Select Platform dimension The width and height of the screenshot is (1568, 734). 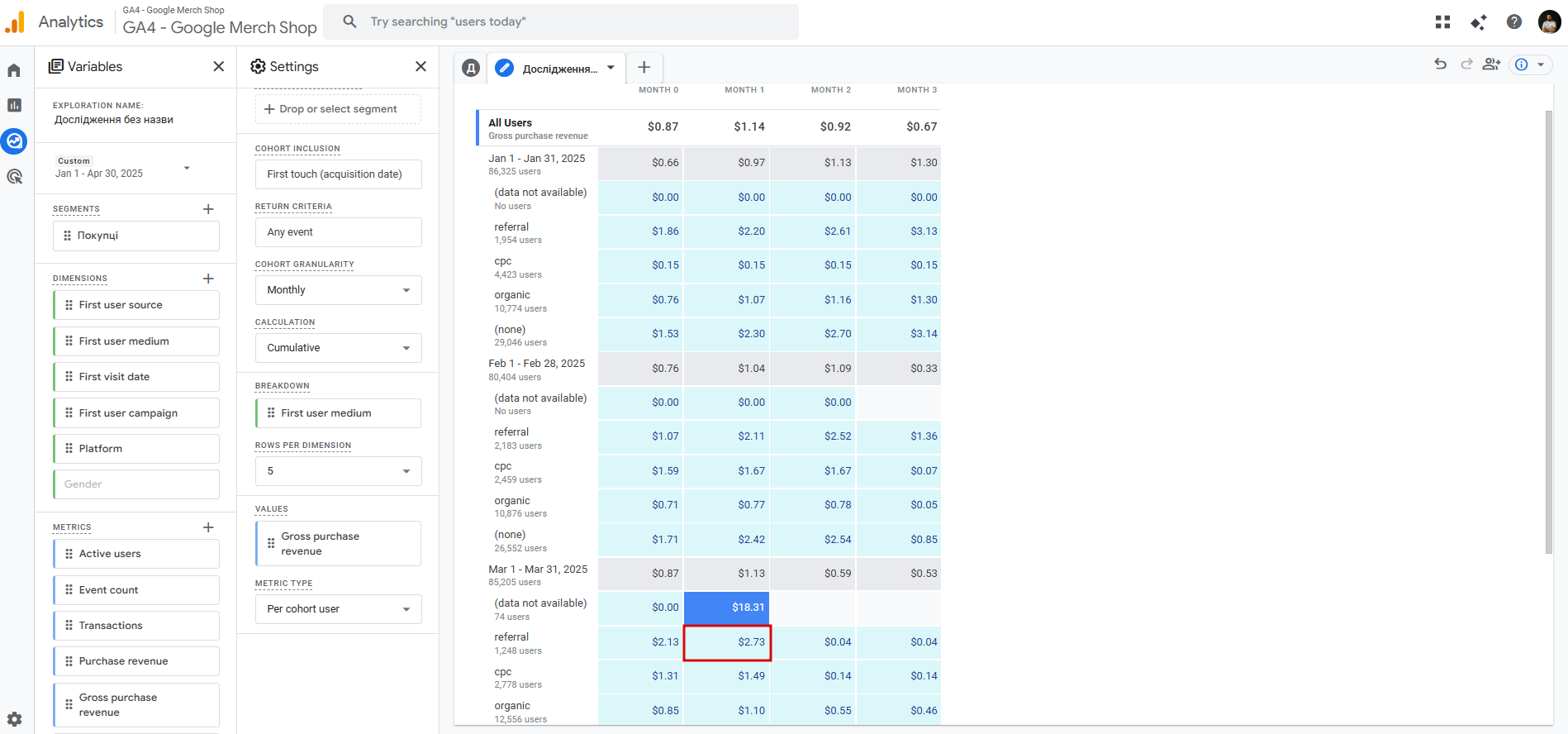[x=136, y=449]
